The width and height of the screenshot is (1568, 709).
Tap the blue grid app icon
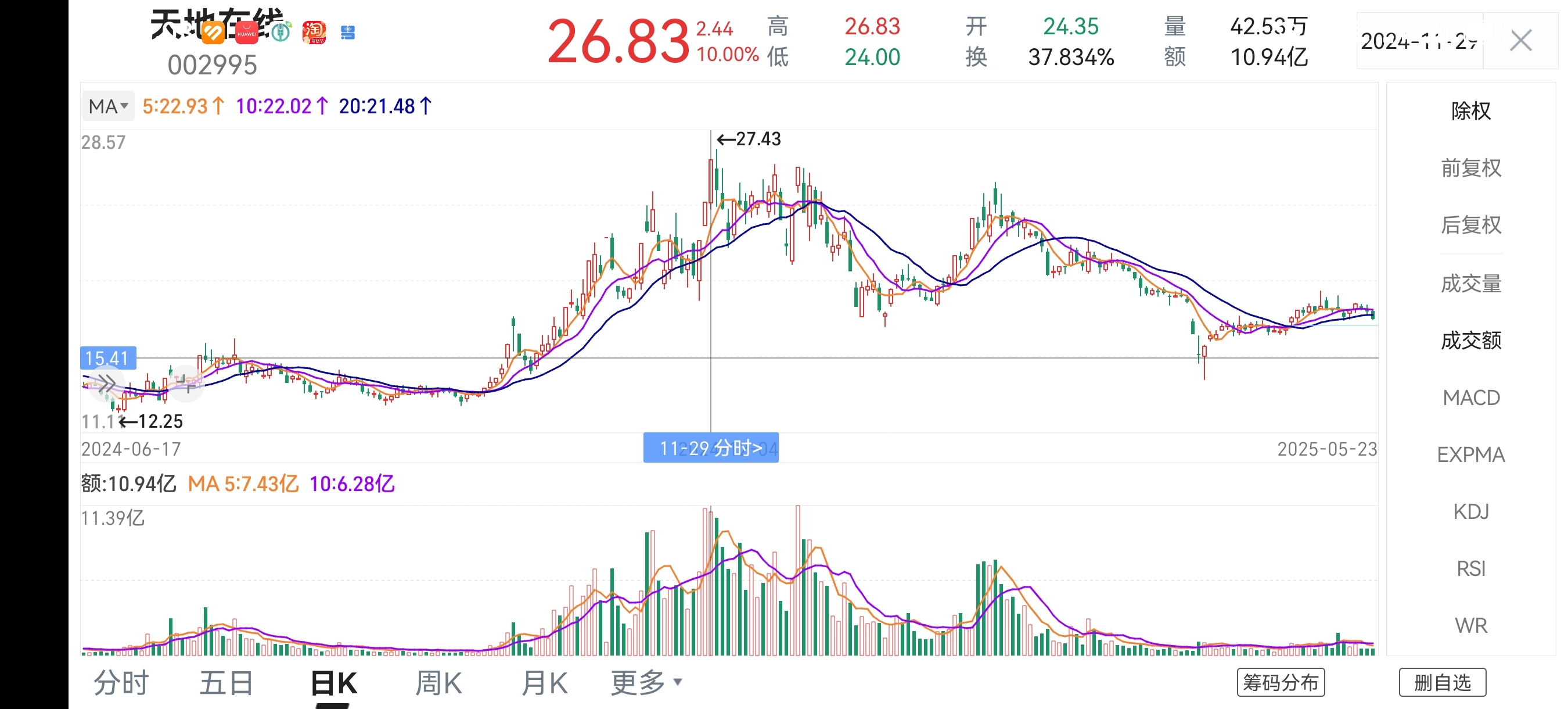click(x=347, y=33)
